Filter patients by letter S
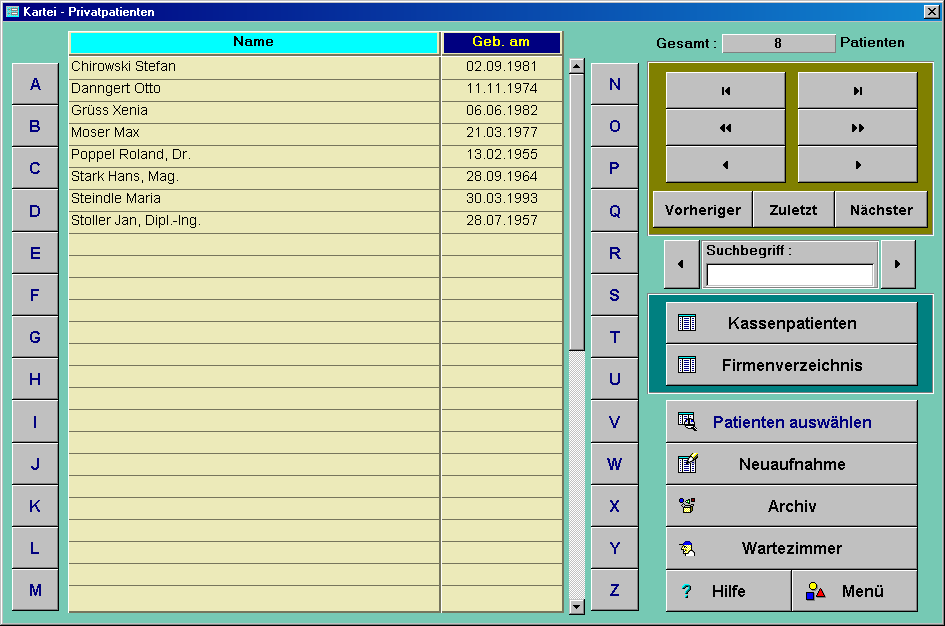The width and height of the screenshot is (945, 626). (614, 295)
